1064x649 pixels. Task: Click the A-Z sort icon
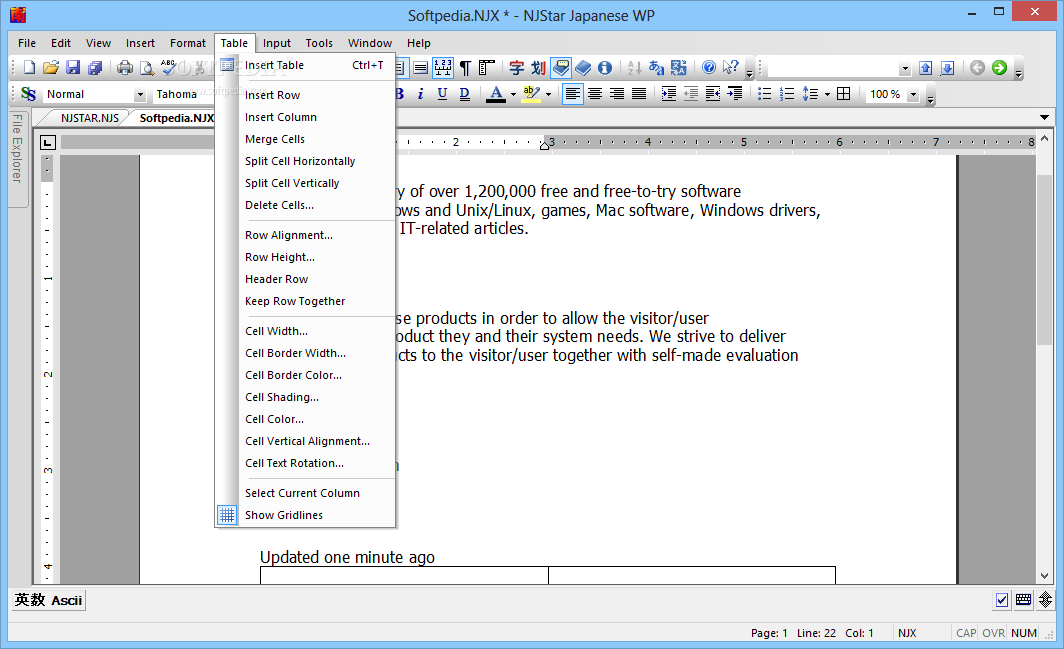[x=634, y=67]
